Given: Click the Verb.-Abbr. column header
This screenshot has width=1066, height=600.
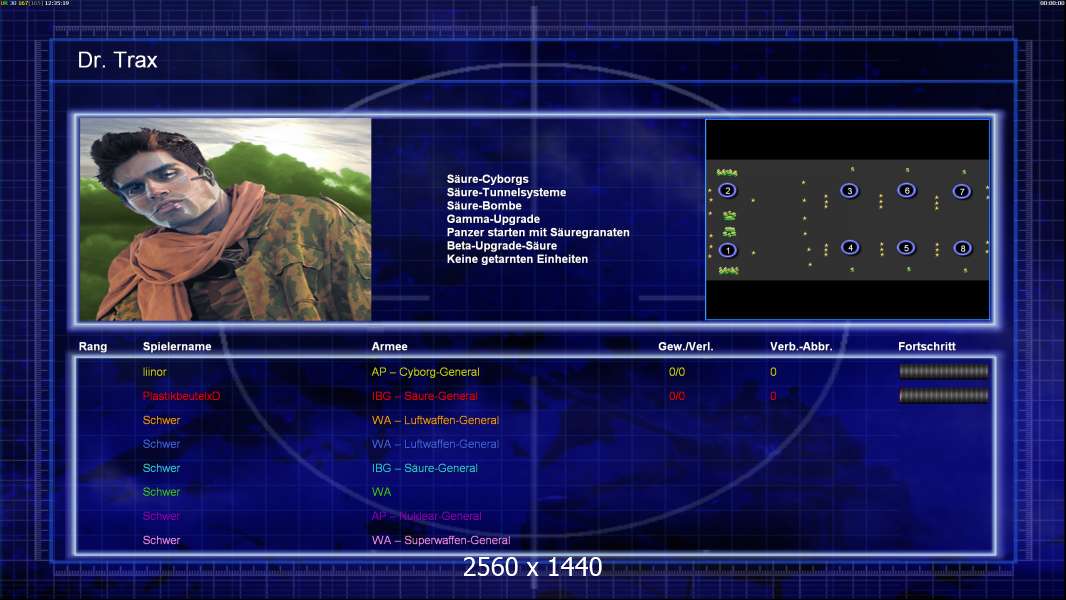Looking at the screenshot, I should point(801,347).
